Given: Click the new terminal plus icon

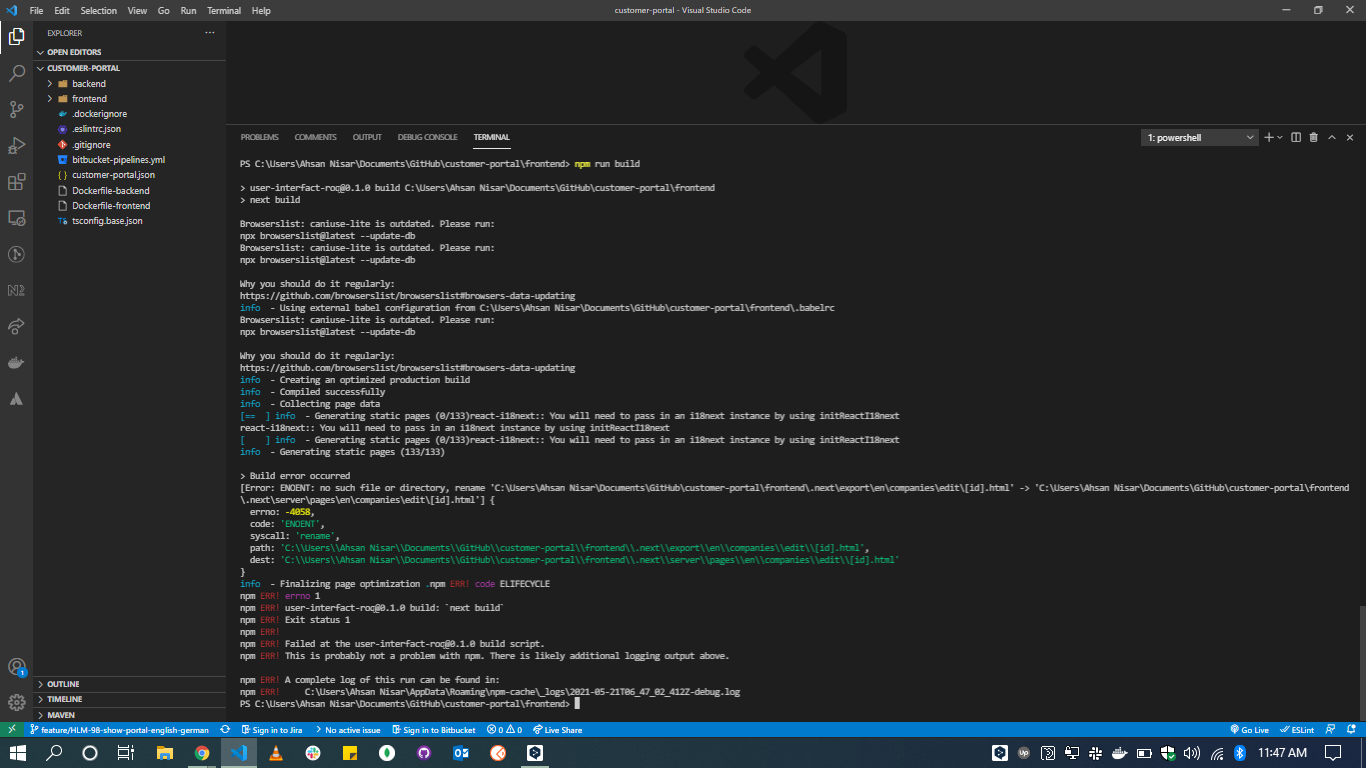Looking at the screenshot, I should click(x=1268, y=137).
